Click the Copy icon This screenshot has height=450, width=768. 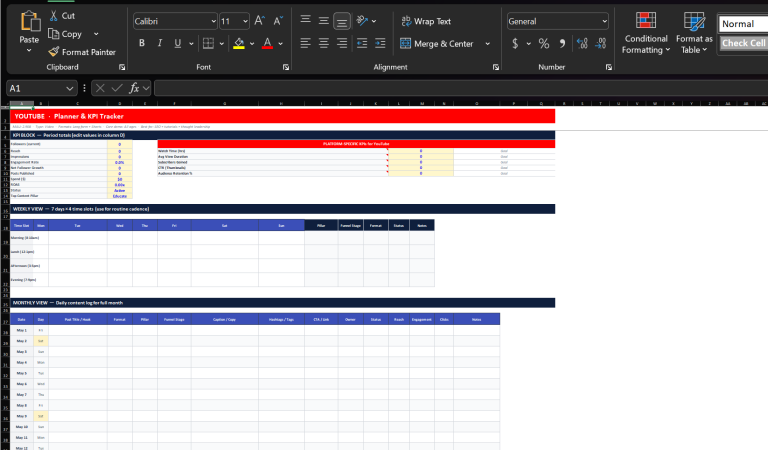53,34
